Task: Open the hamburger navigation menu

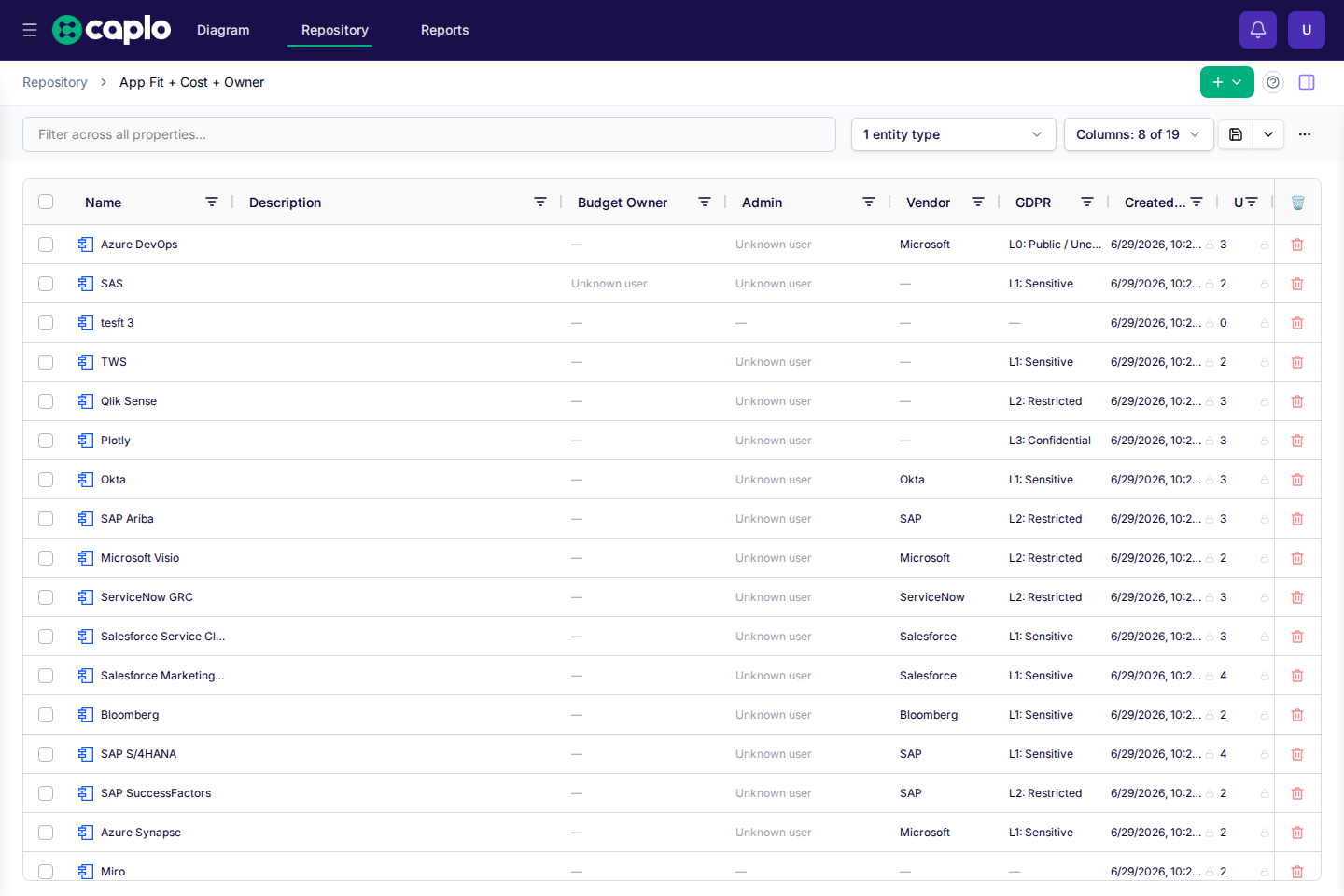Action: (30, 30)
